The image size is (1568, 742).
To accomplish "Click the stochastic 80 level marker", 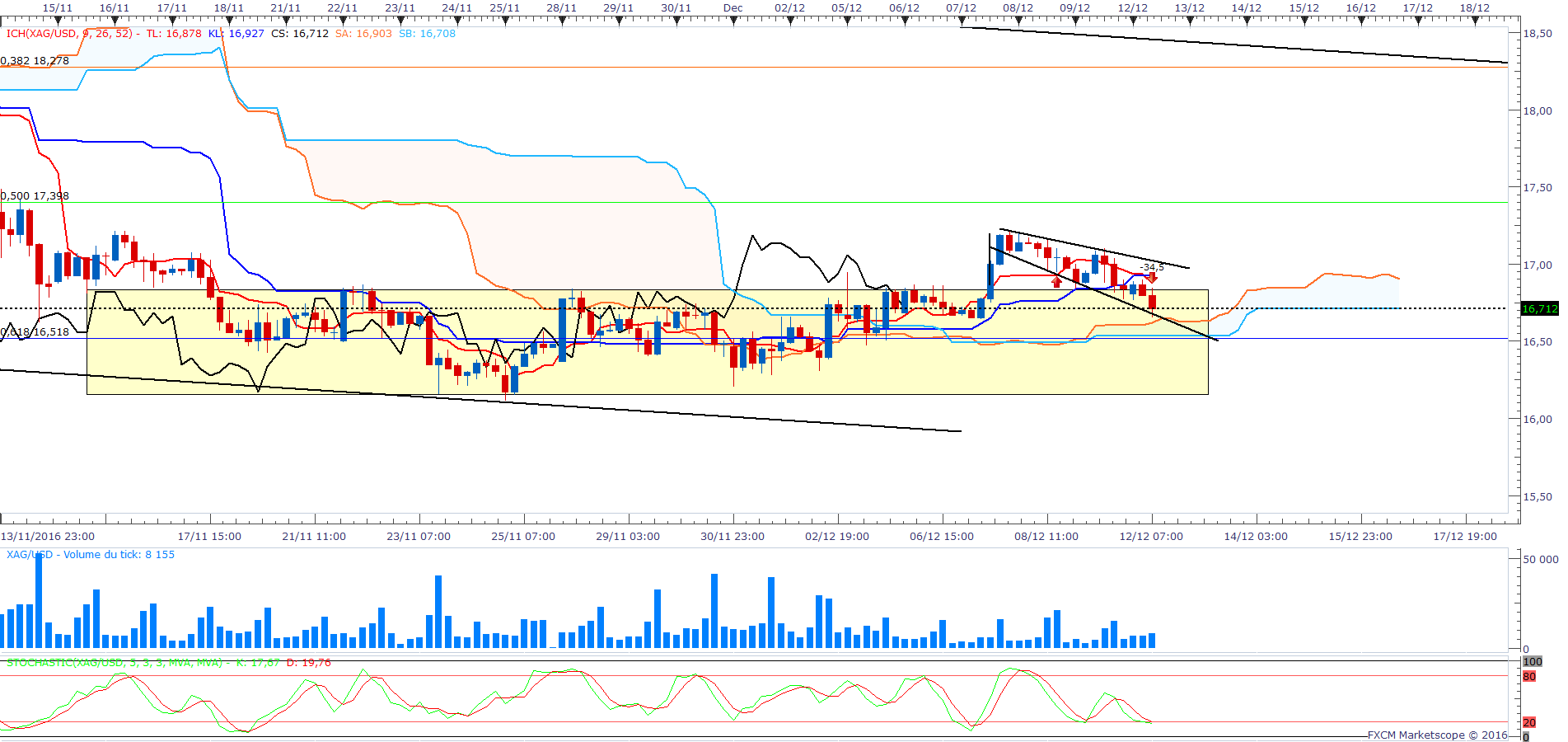I will tap(1529, 677).
